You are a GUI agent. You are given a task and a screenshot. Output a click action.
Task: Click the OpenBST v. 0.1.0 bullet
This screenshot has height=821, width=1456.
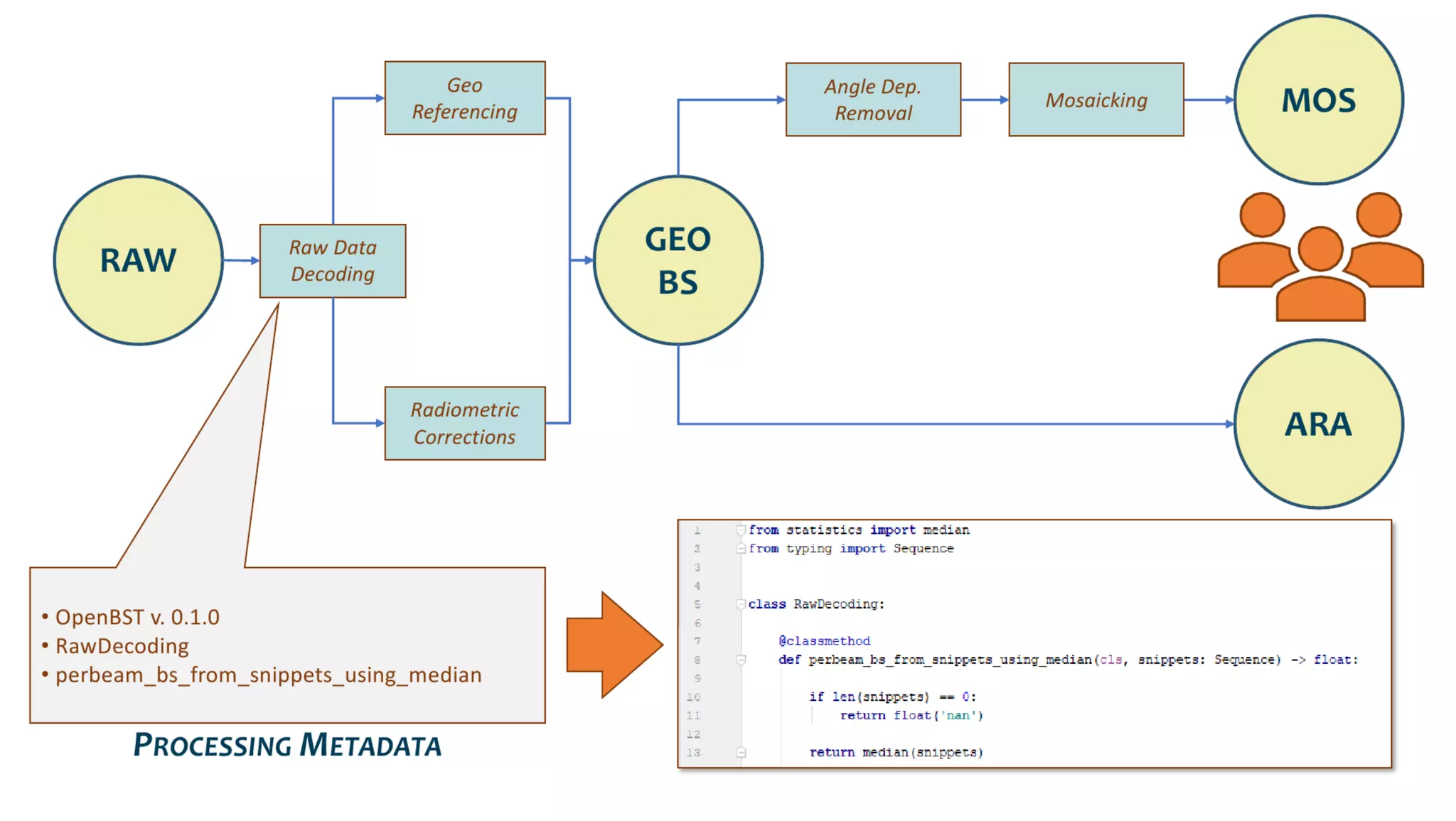(x=137, y=617)
